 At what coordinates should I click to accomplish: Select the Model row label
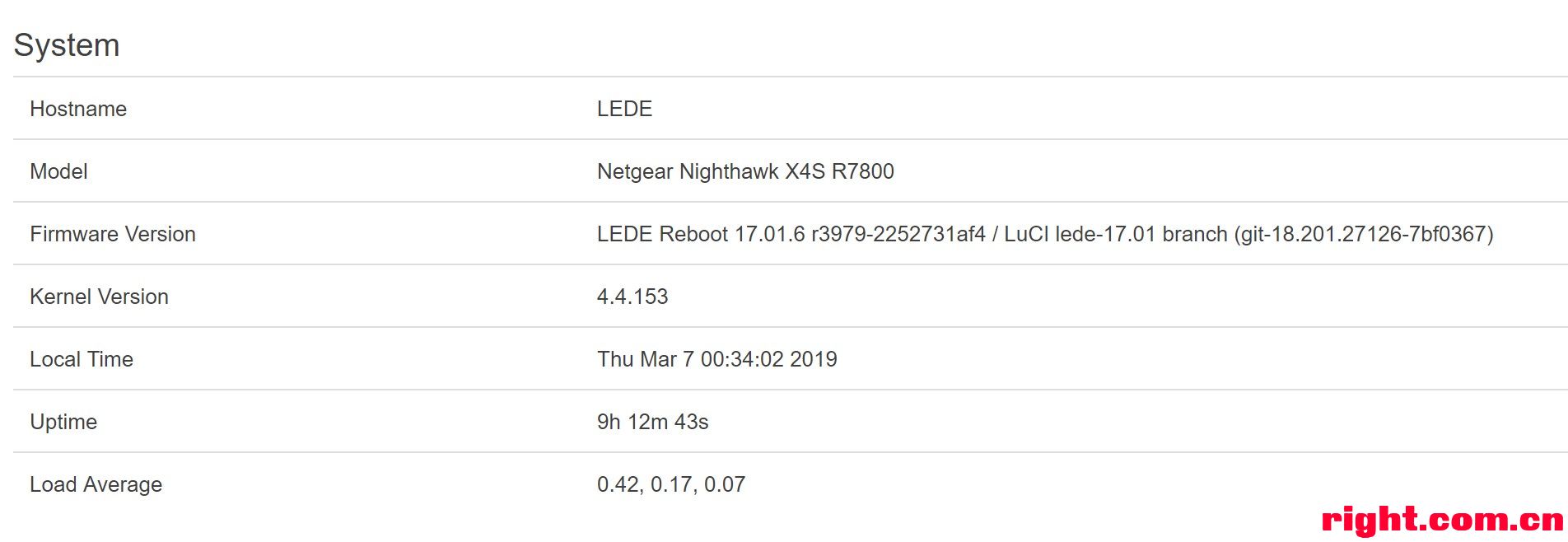(58, 171)
